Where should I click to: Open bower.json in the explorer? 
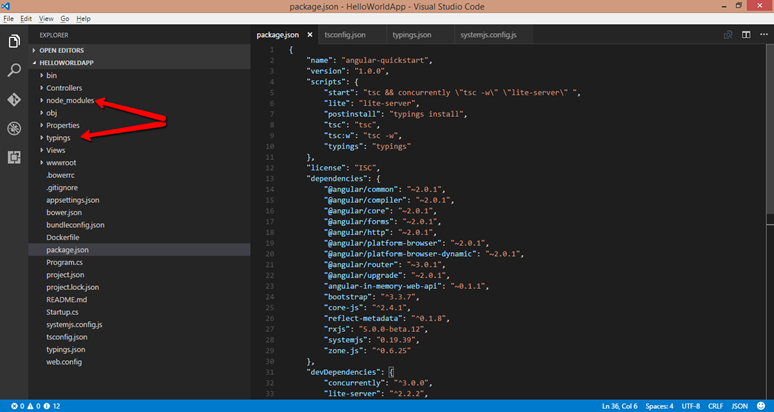point(64,212)
